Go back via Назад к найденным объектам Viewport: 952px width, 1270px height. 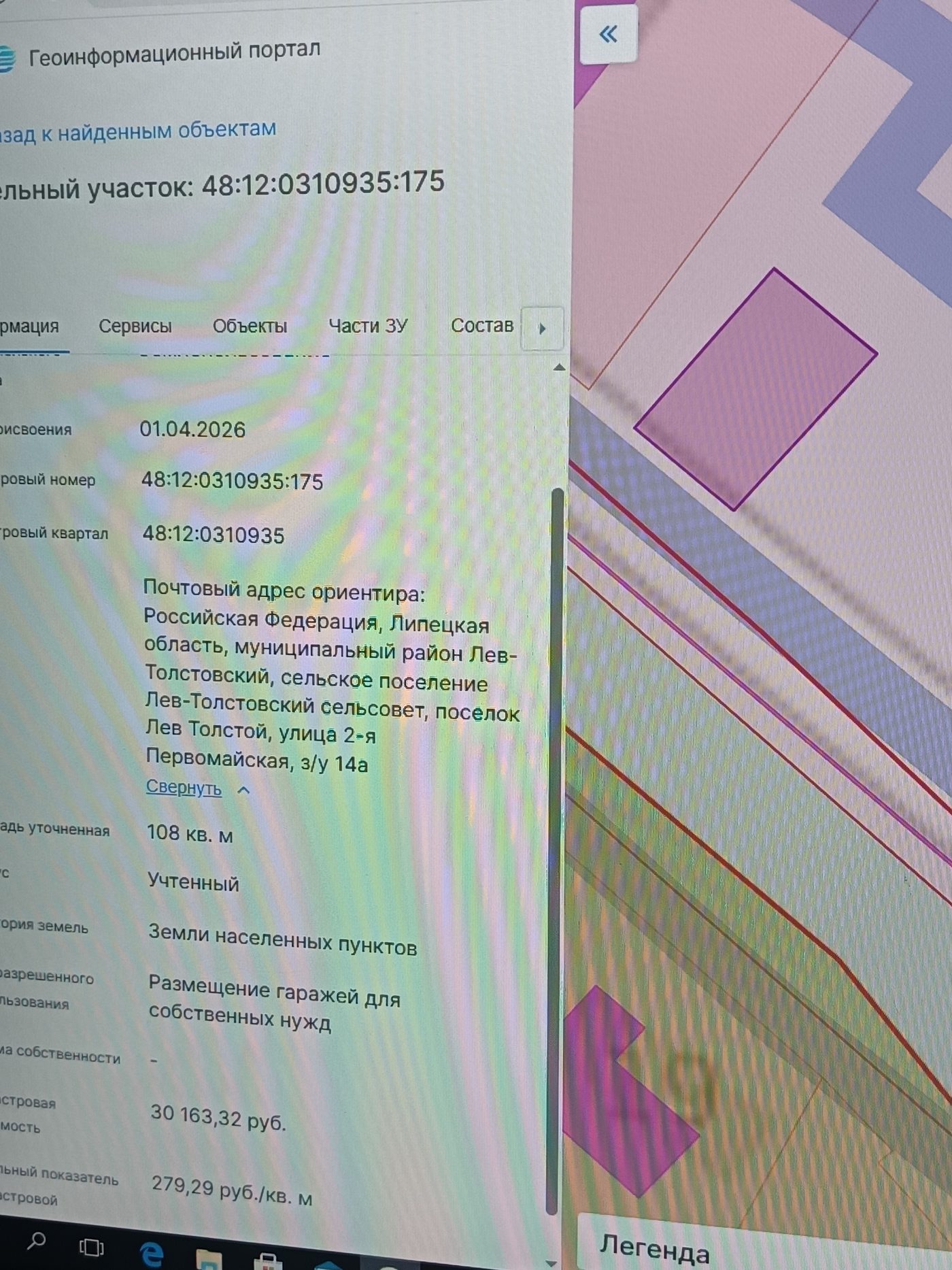tap(138, 131)
